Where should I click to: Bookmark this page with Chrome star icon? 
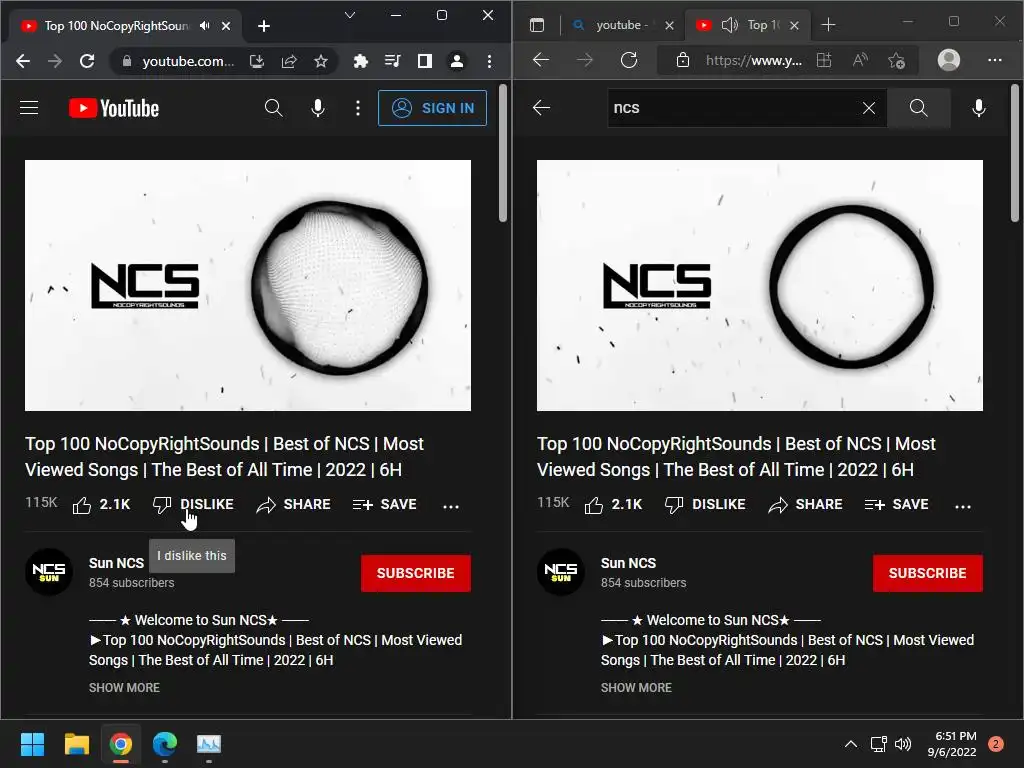click(x=321, y=61)
